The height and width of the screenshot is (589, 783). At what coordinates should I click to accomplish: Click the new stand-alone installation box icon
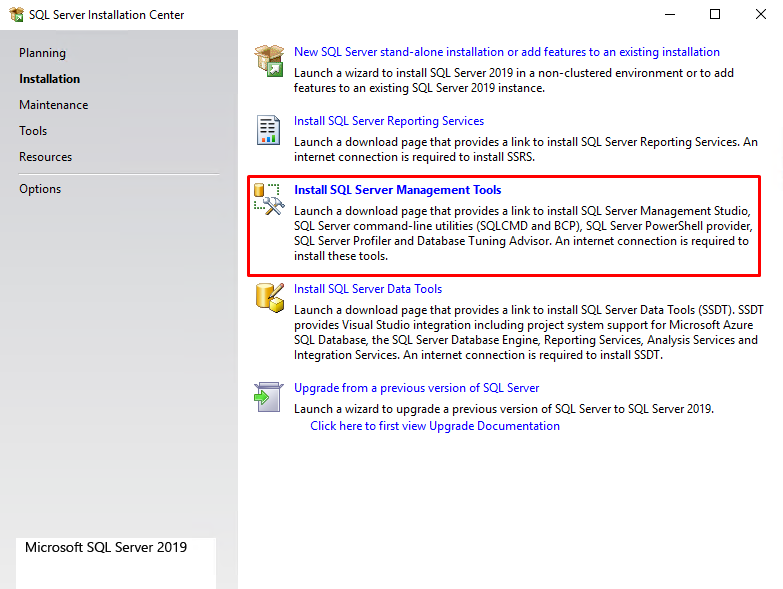269,60
